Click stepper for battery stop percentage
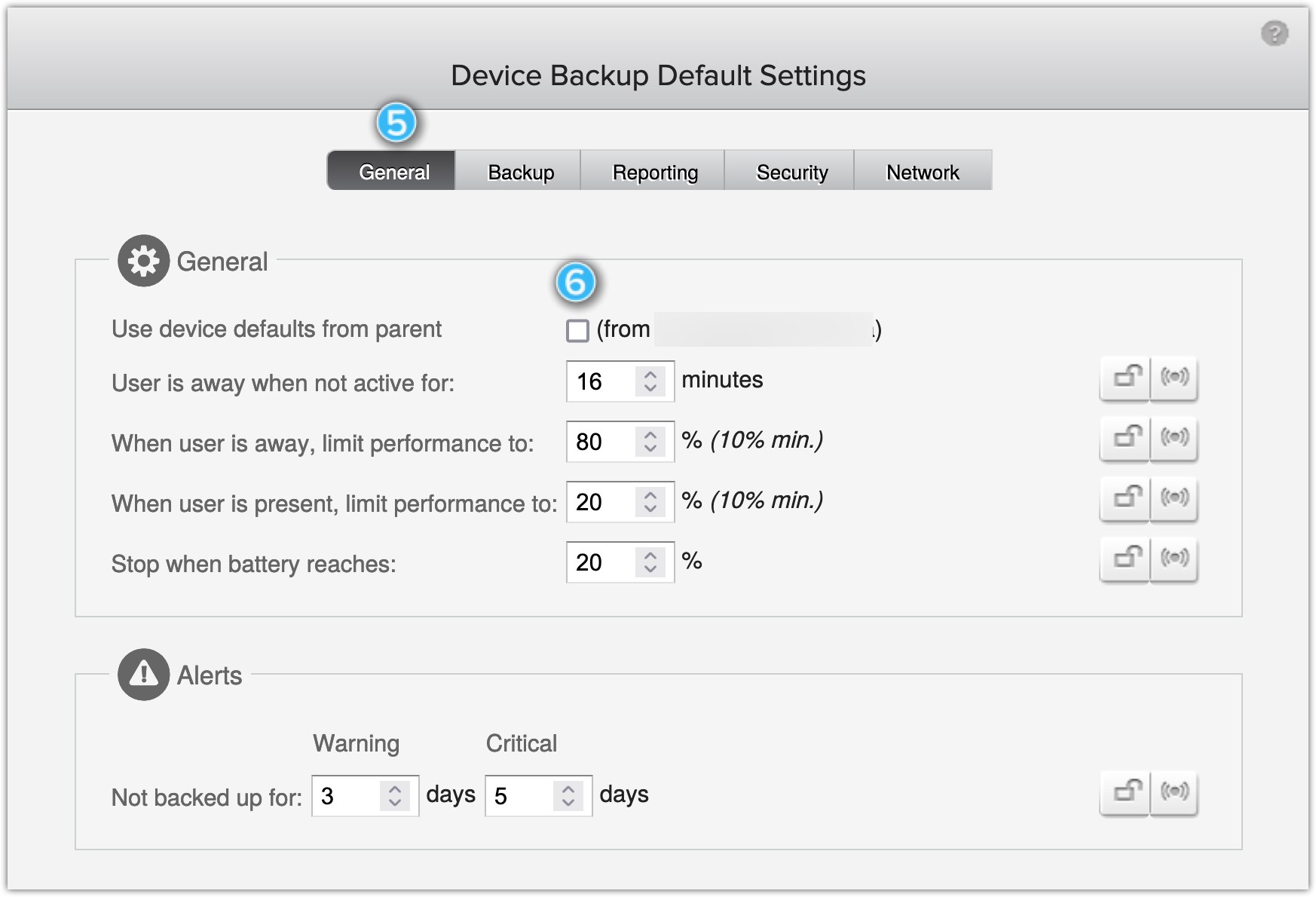1316x897 pixels. [x=650, y=562]
